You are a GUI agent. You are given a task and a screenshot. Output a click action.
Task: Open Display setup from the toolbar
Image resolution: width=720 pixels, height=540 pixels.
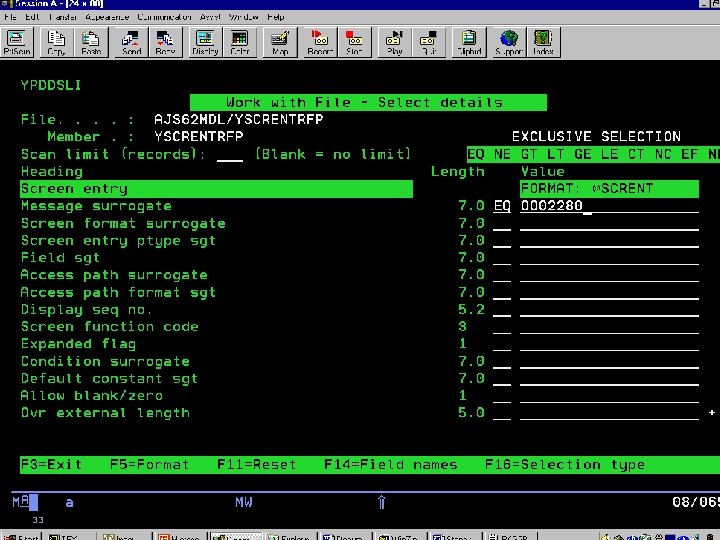click(x=205, y=42)
